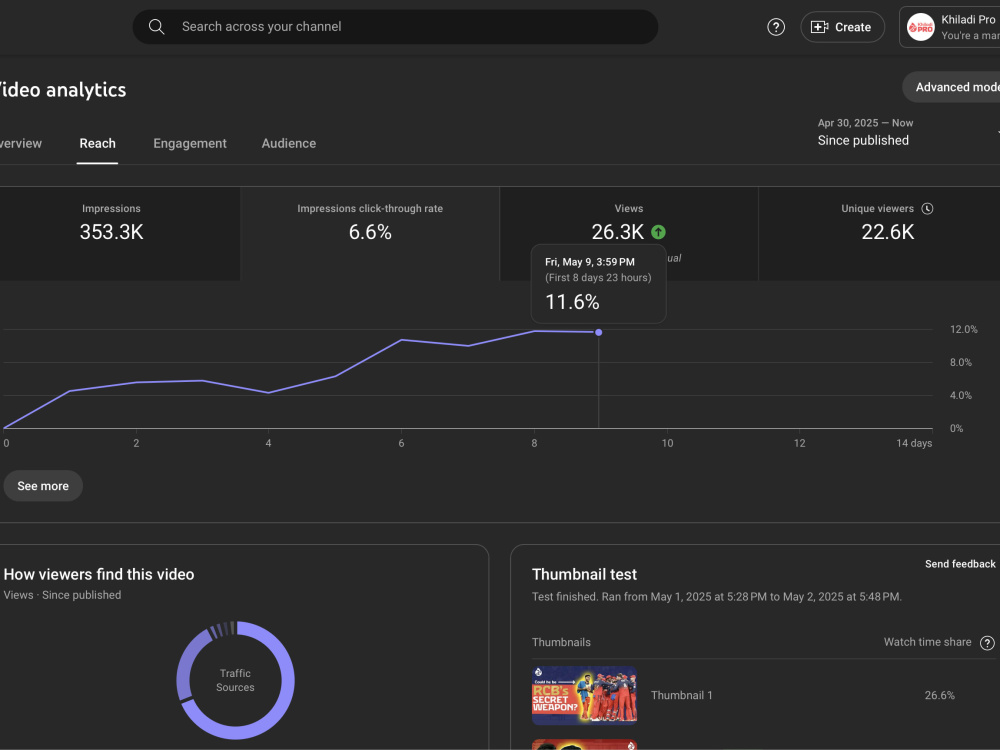
Task: Open the Reach tab
Action: 98,143
